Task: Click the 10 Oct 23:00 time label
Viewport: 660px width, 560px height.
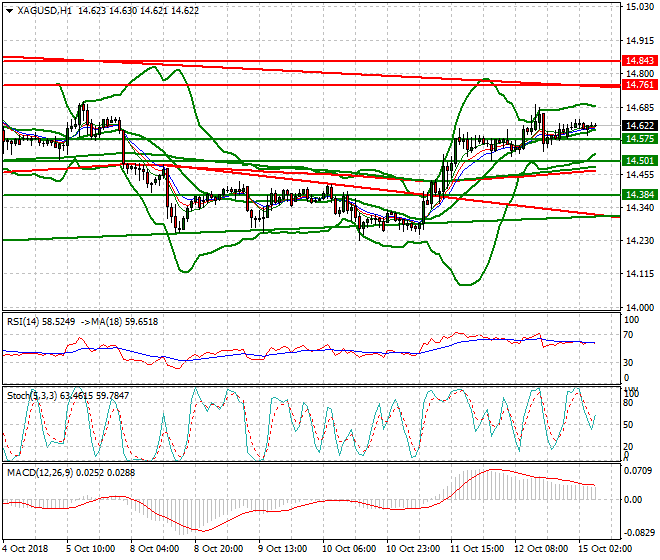Action: point(413,549)
